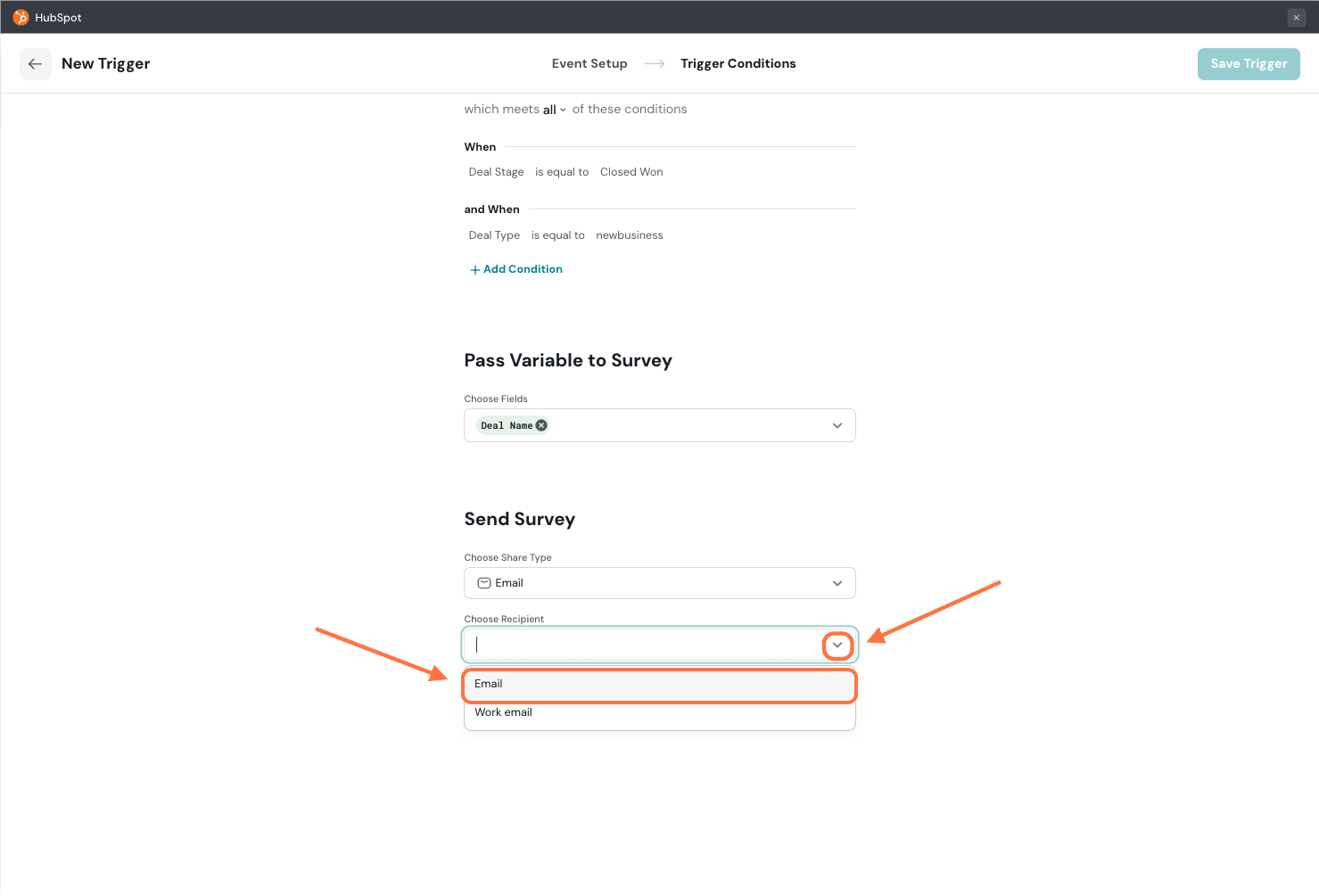Add a new condition via Add Condition
The image size is (1319, 896).
point(523,269)
